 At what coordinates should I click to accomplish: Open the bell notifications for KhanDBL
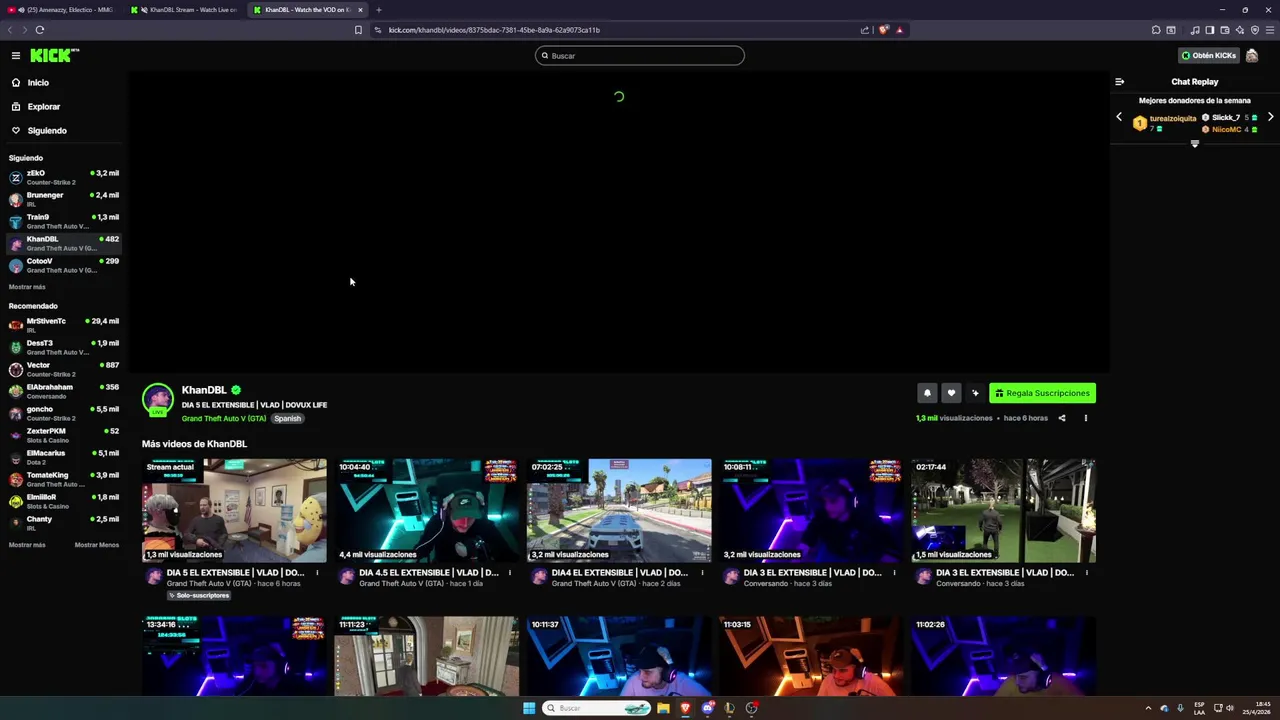(x=927, y=393)
